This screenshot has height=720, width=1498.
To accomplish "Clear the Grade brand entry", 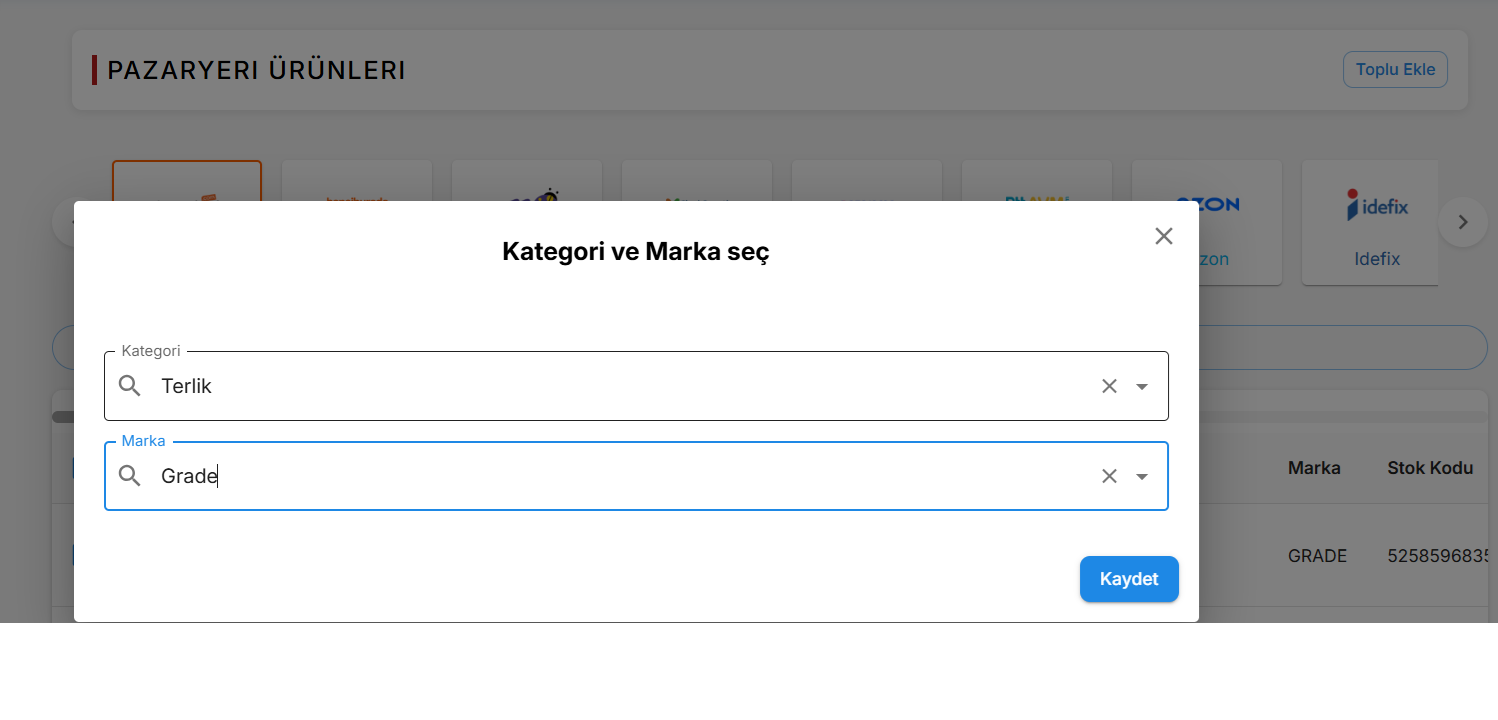I will coord(1109,475).
